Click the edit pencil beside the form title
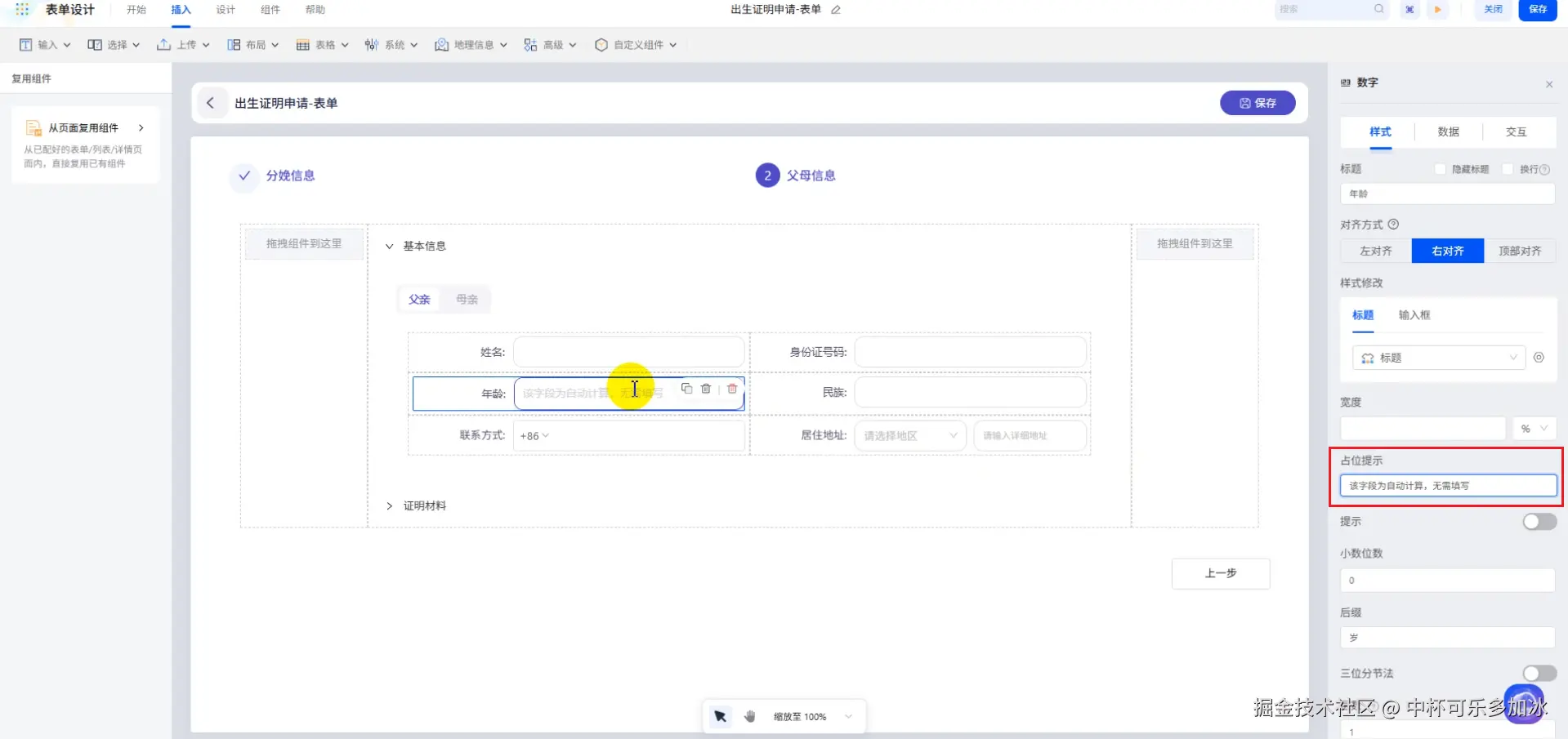The image size is (1568, 739). [x=836, y=10]
